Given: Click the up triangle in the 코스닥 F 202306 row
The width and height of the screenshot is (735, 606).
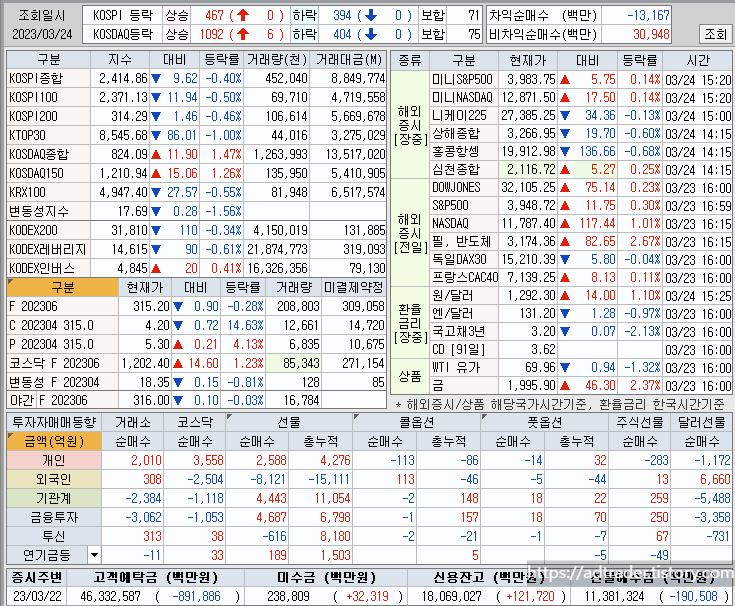Looking at the screenshot, I should pos(178,363).
